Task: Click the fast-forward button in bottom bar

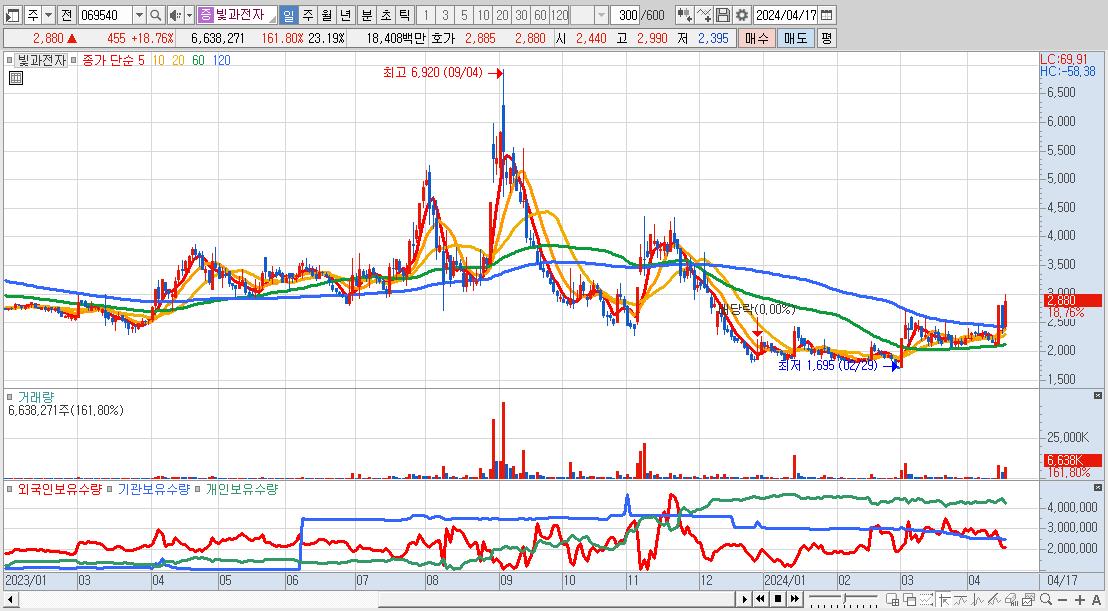Action: tap(795, 599)
